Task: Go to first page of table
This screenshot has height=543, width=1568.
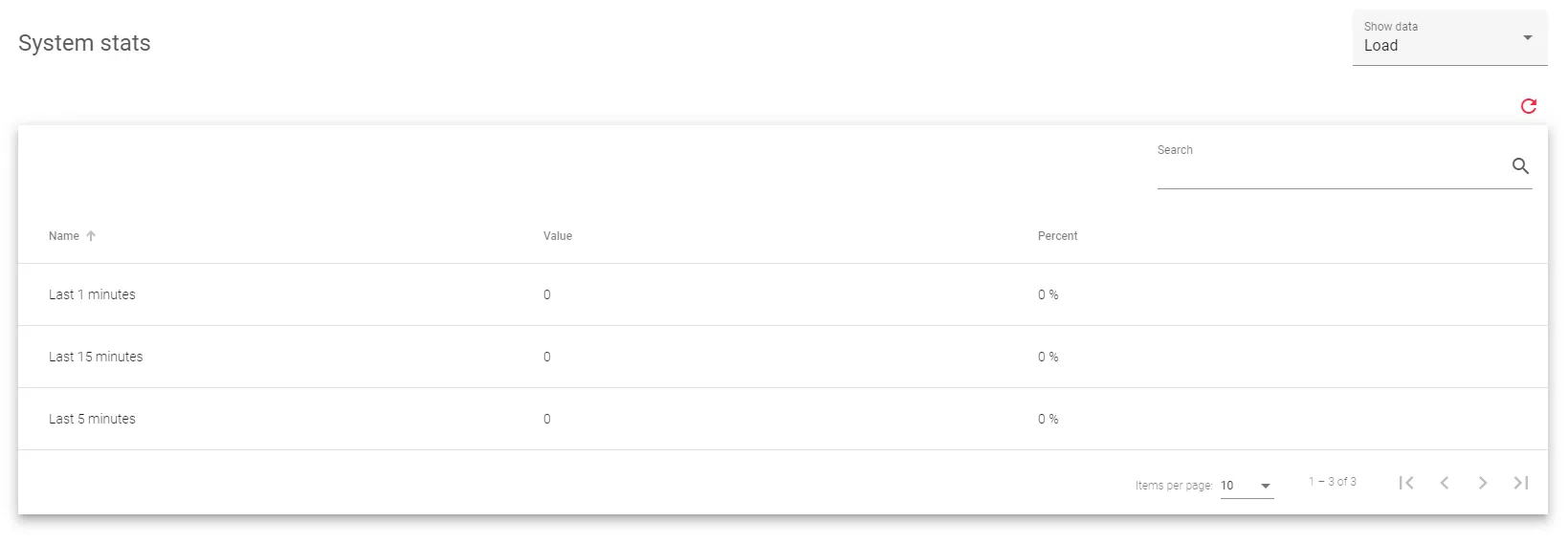Action: click(1405, 483)
